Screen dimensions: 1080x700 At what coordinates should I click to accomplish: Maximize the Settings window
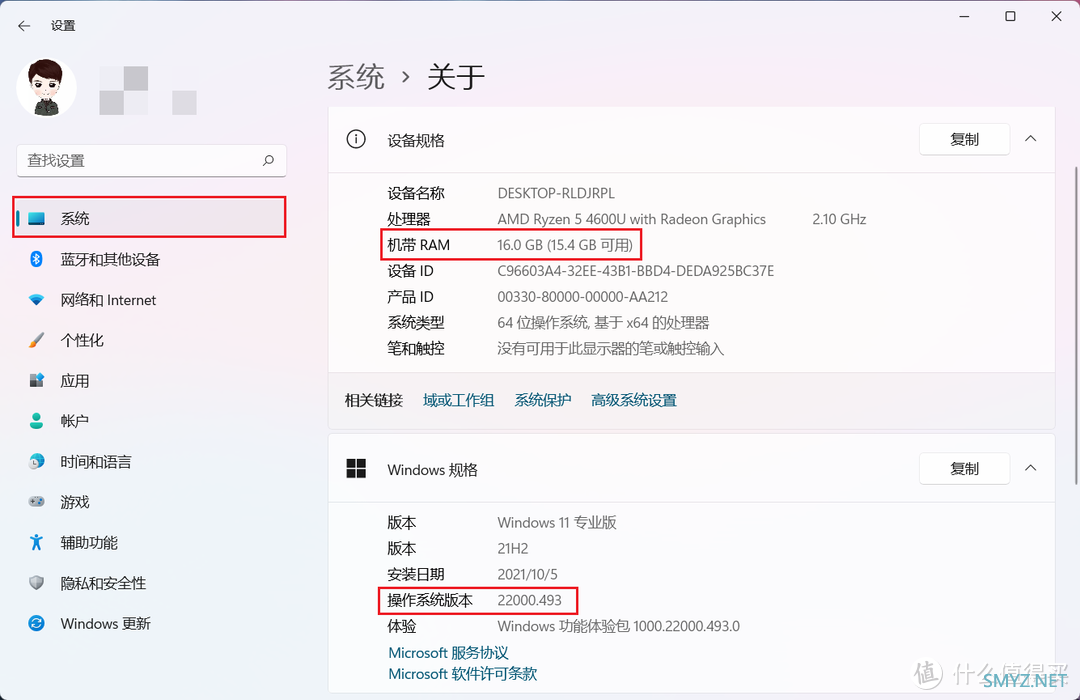pos(1010,16)
